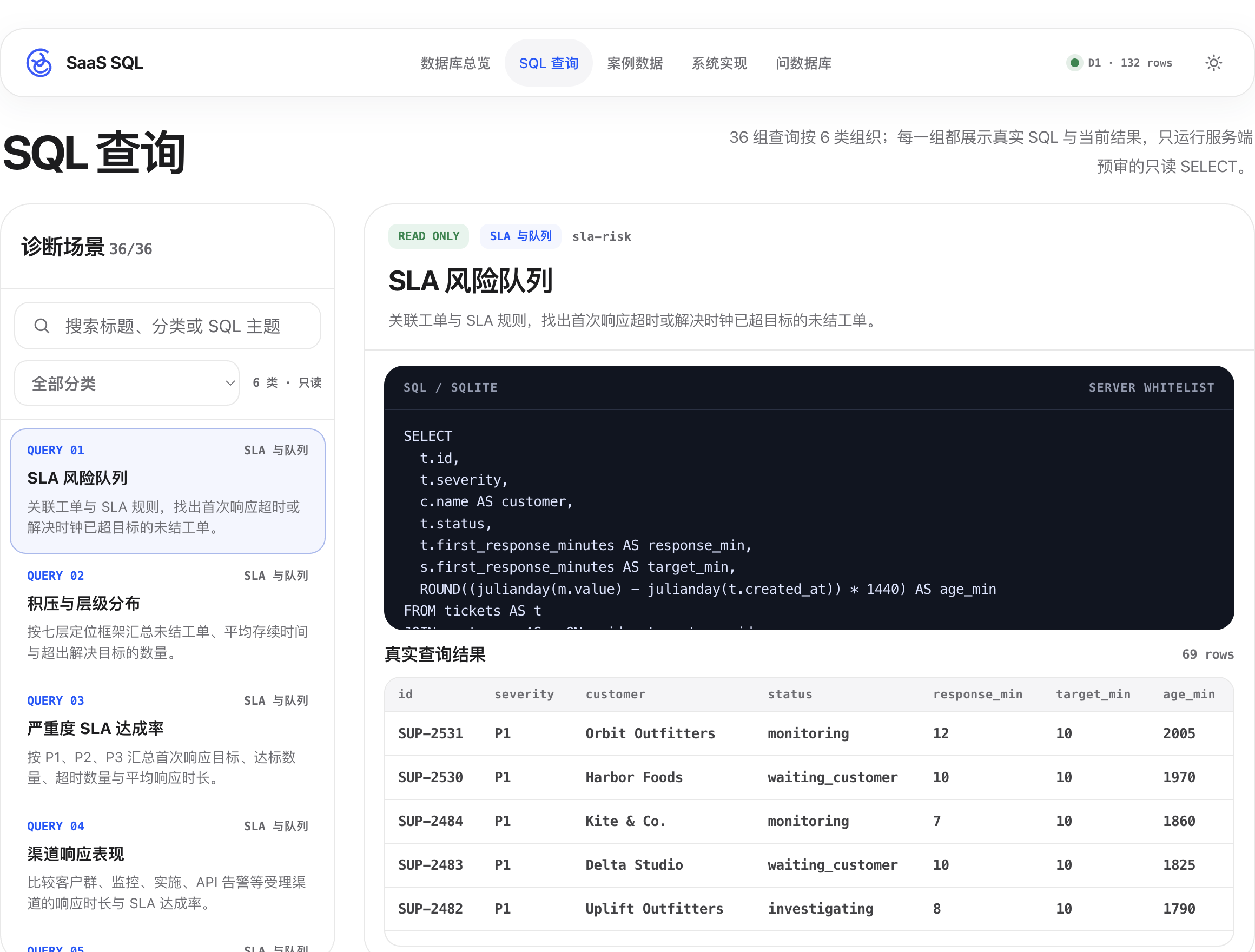The width and height of the screenshot is (1255, 952).
Task: Click the customer column header
Action: tap(615, 694)
